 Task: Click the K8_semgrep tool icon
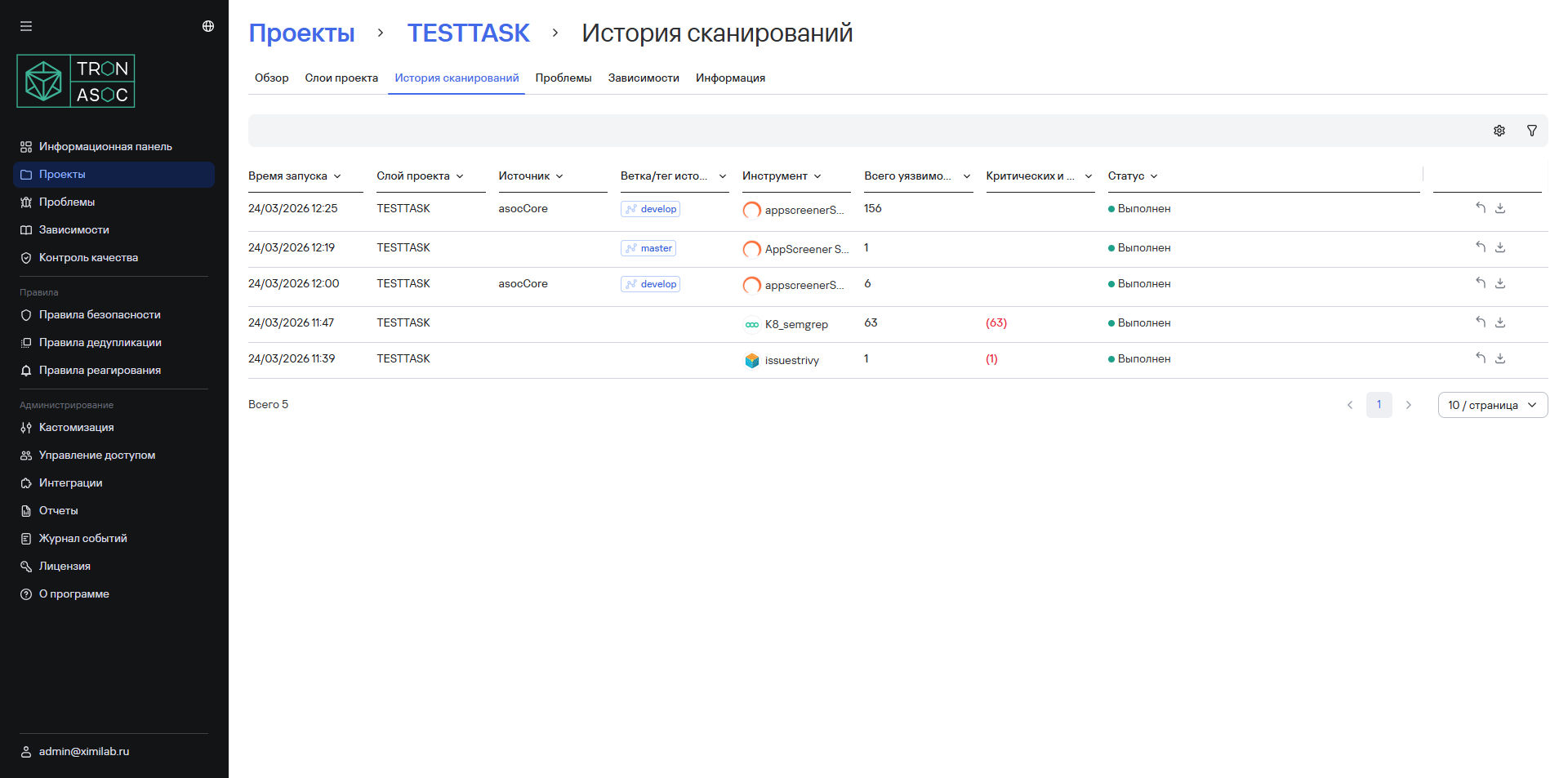752,324
